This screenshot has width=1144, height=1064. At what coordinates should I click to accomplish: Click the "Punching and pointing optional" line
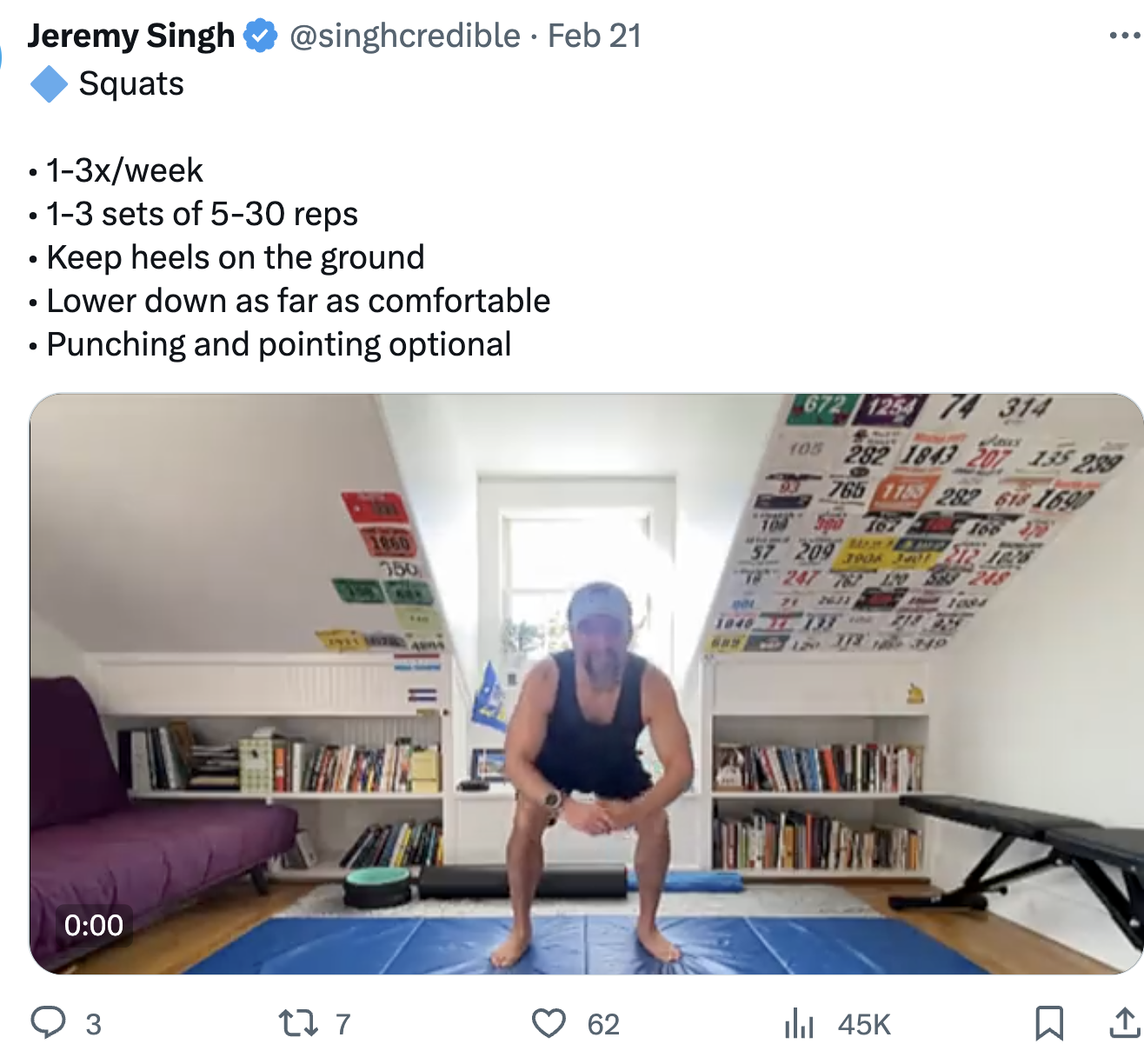278,345
